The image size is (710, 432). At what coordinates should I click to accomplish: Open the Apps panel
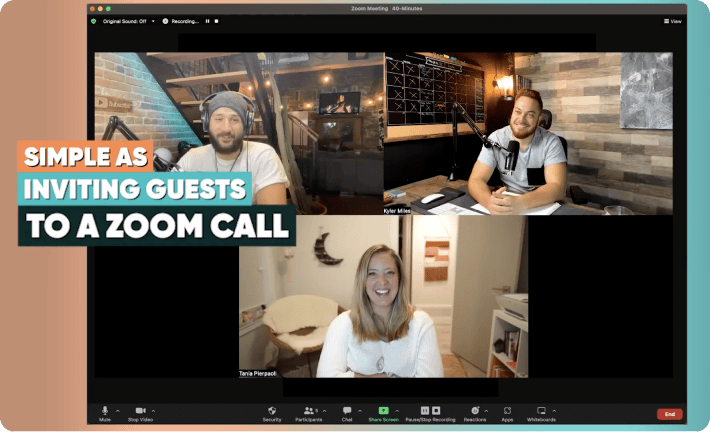(507, 413)
